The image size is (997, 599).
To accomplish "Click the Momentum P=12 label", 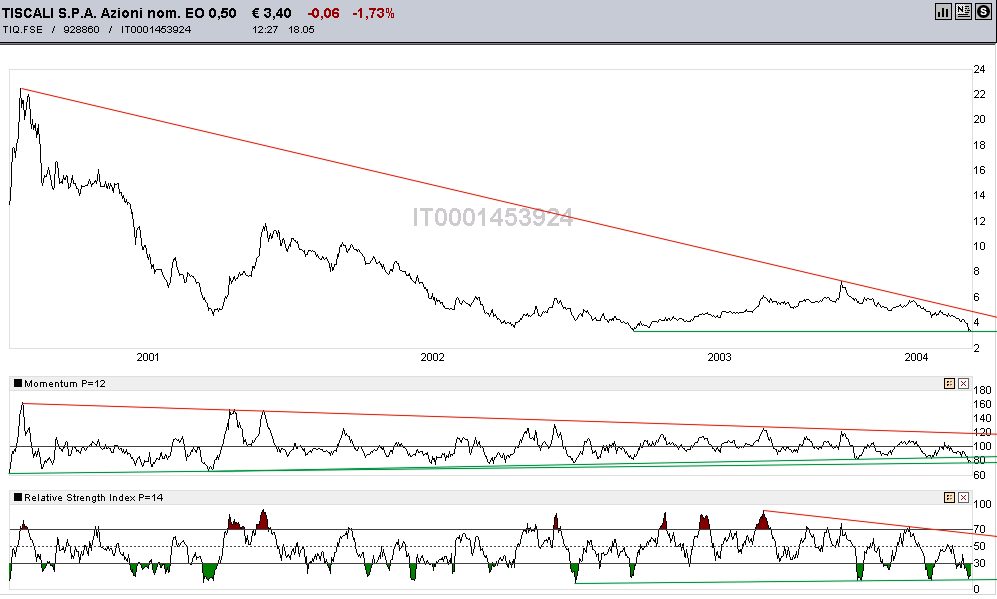I will pos(65,383).
